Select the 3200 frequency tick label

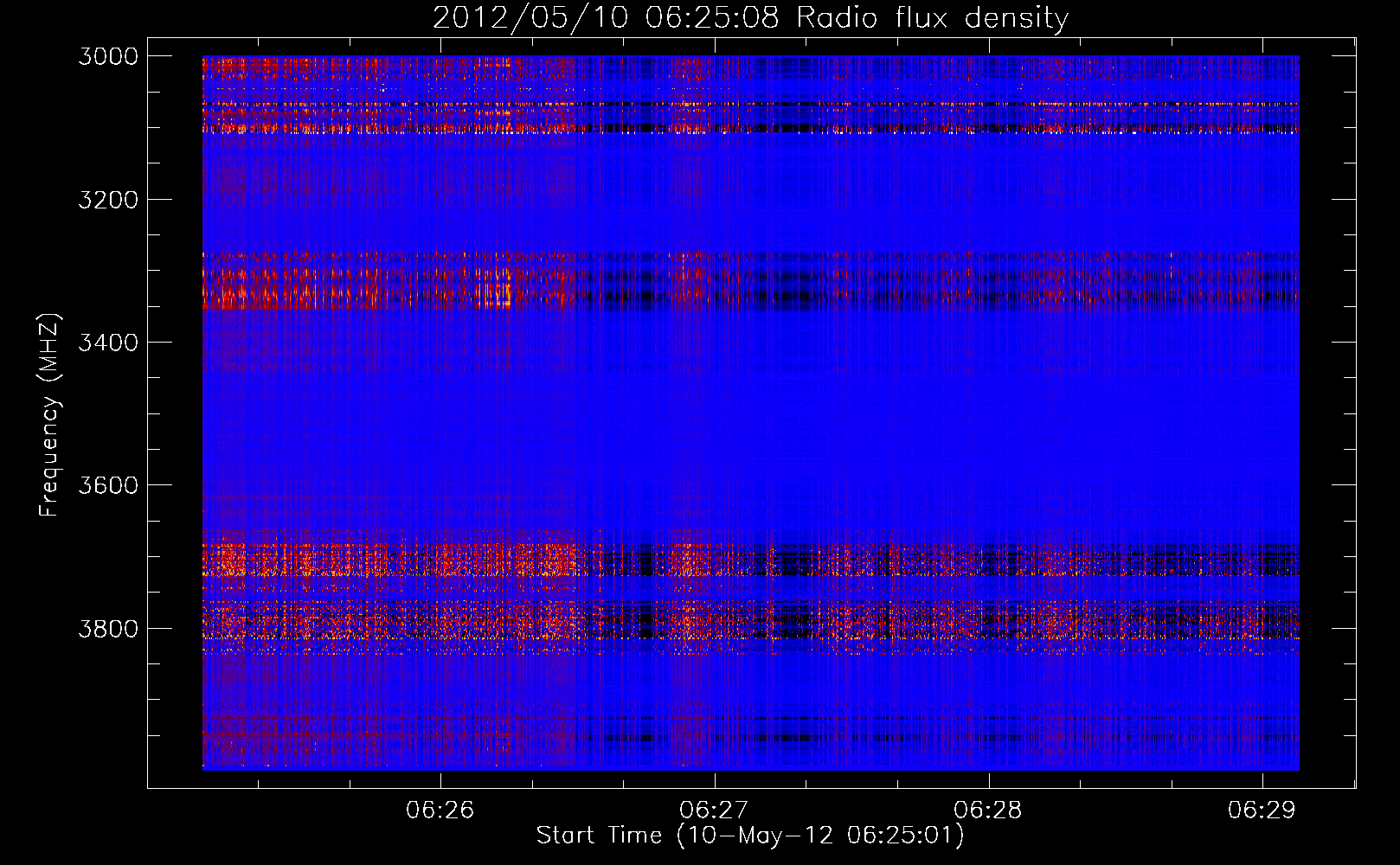pyautogui.click(x=108, y=200)
